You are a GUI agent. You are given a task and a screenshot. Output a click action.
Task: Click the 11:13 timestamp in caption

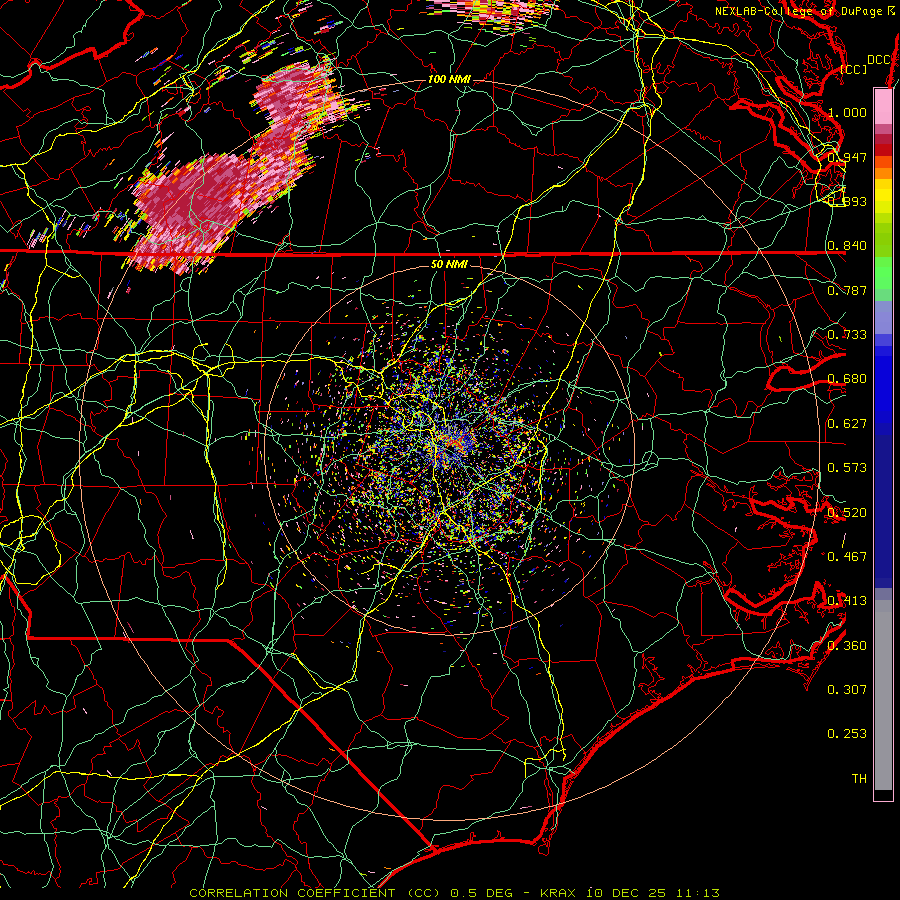coord(698,893)
